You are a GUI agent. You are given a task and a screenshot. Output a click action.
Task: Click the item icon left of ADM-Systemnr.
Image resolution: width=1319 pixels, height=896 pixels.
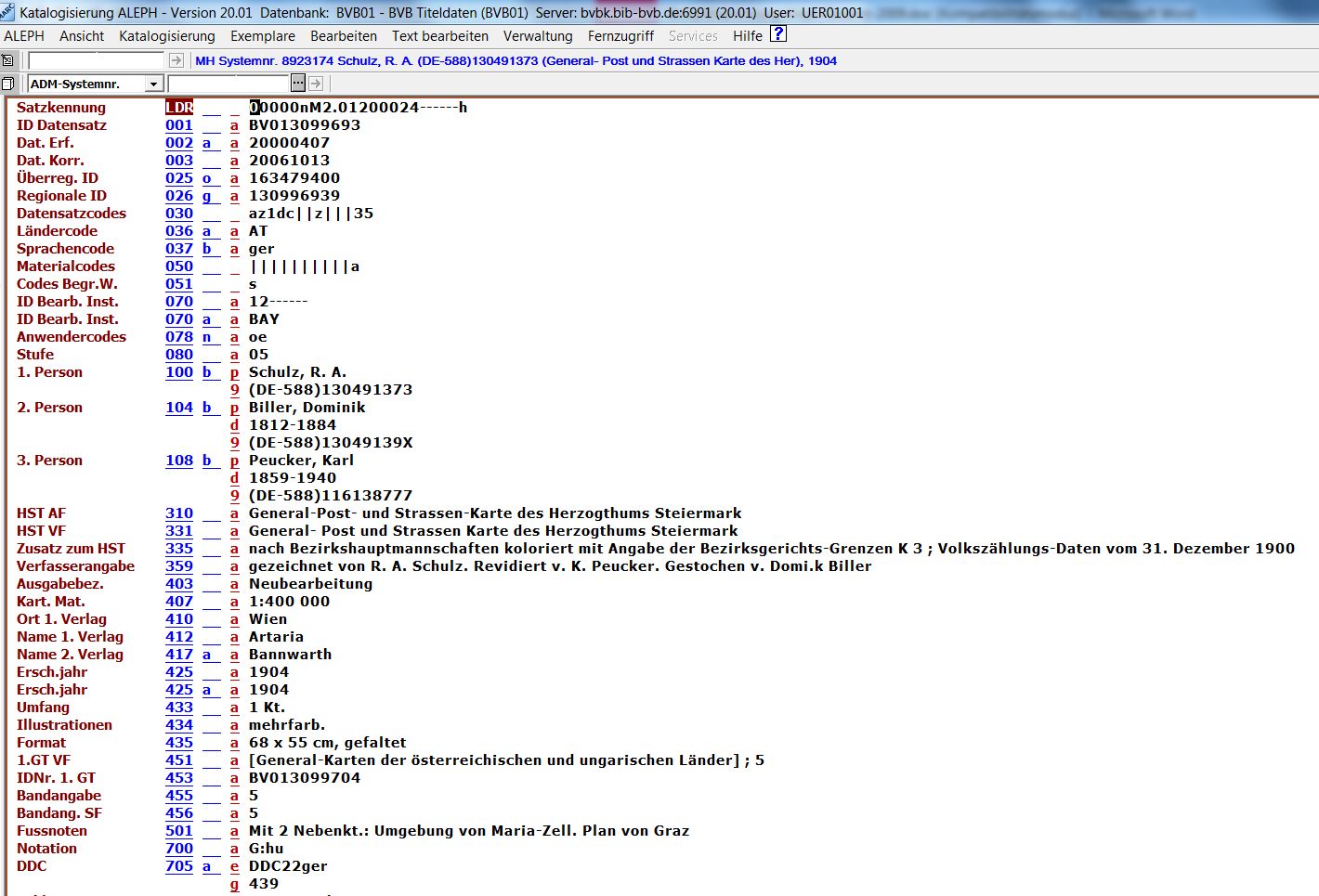8,84
